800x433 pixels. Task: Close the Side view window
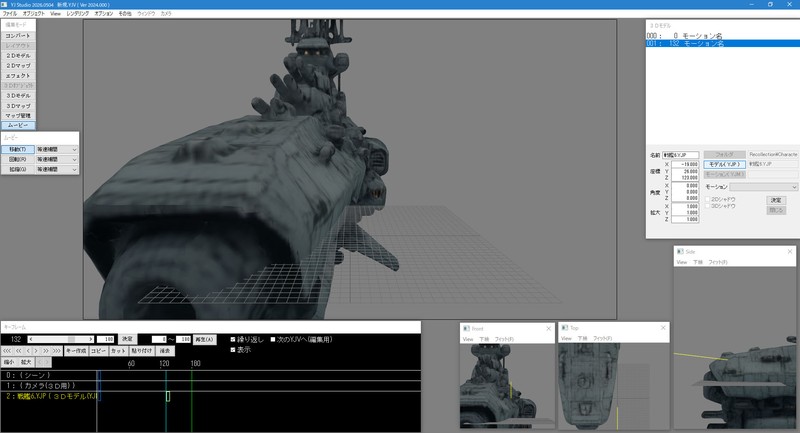(790, 251)
